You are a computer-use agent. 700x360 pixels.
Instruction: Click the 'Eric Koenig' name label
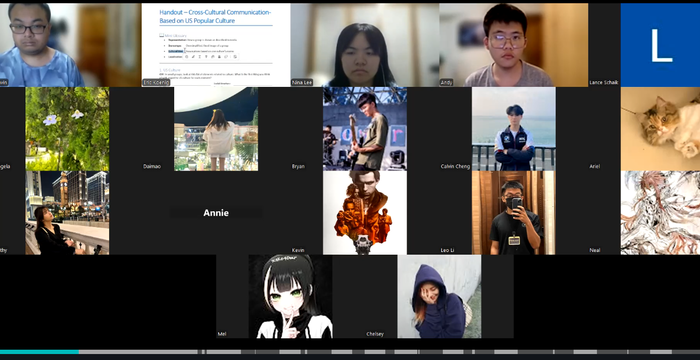coord(156,83)
